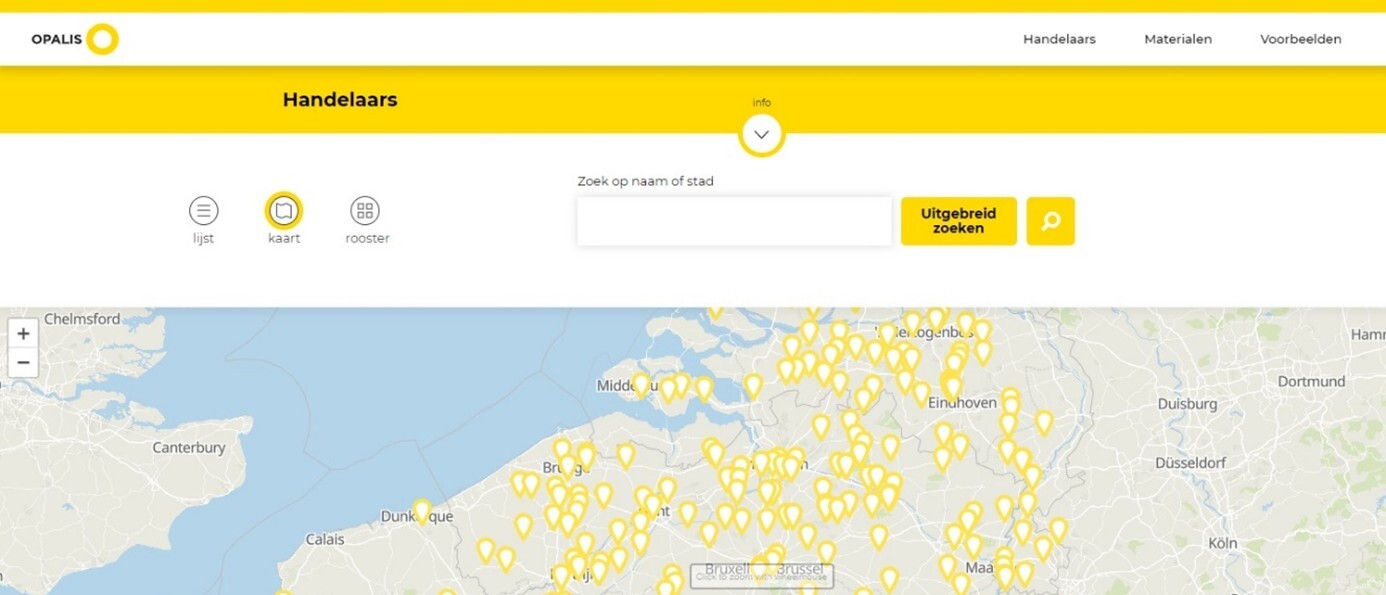Zoom out on the map
The height and width of the screenshot is (595, 1386).
coord(23,363)
